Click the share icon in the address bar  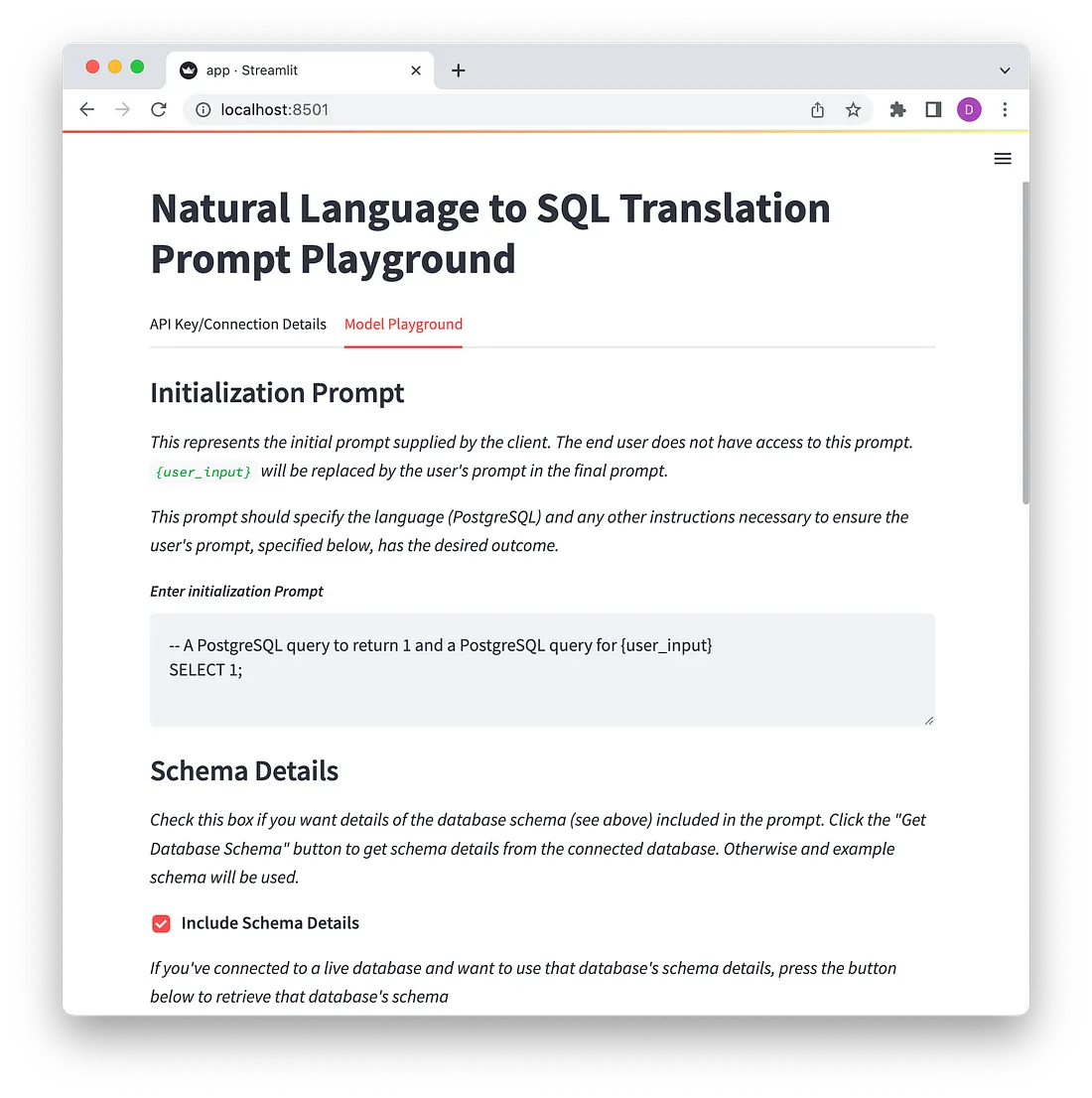click(817, 110)
